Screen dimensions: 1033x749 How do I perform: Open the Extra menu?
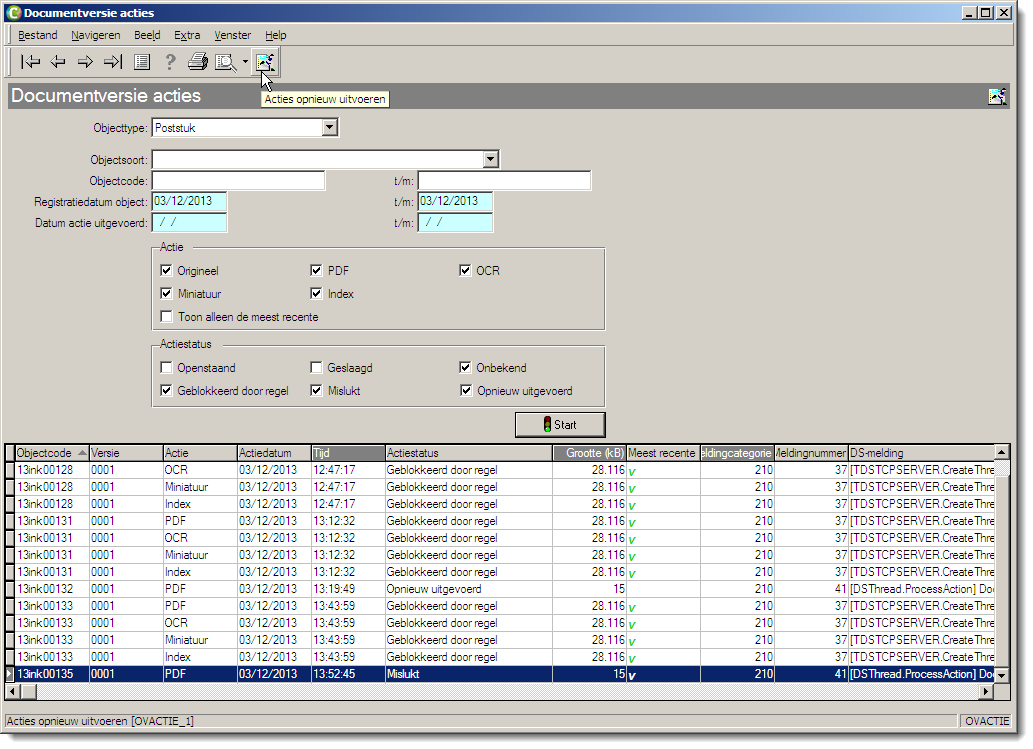187,35
